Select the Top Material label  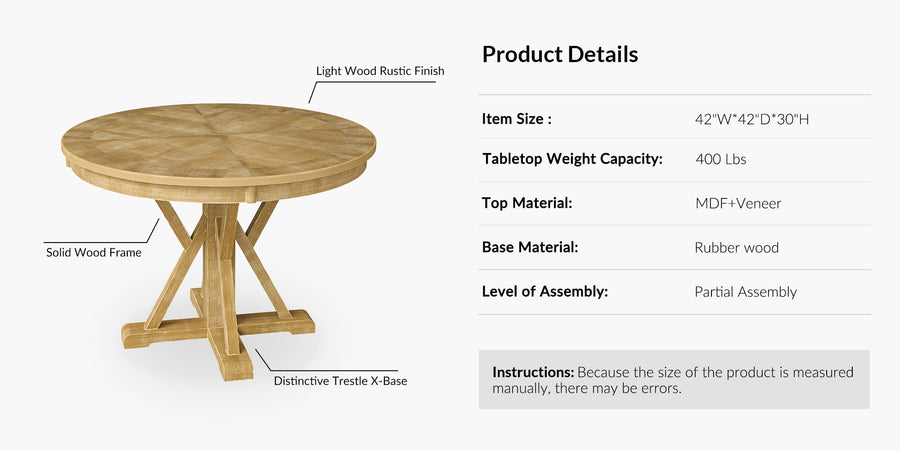pos(527,203)
